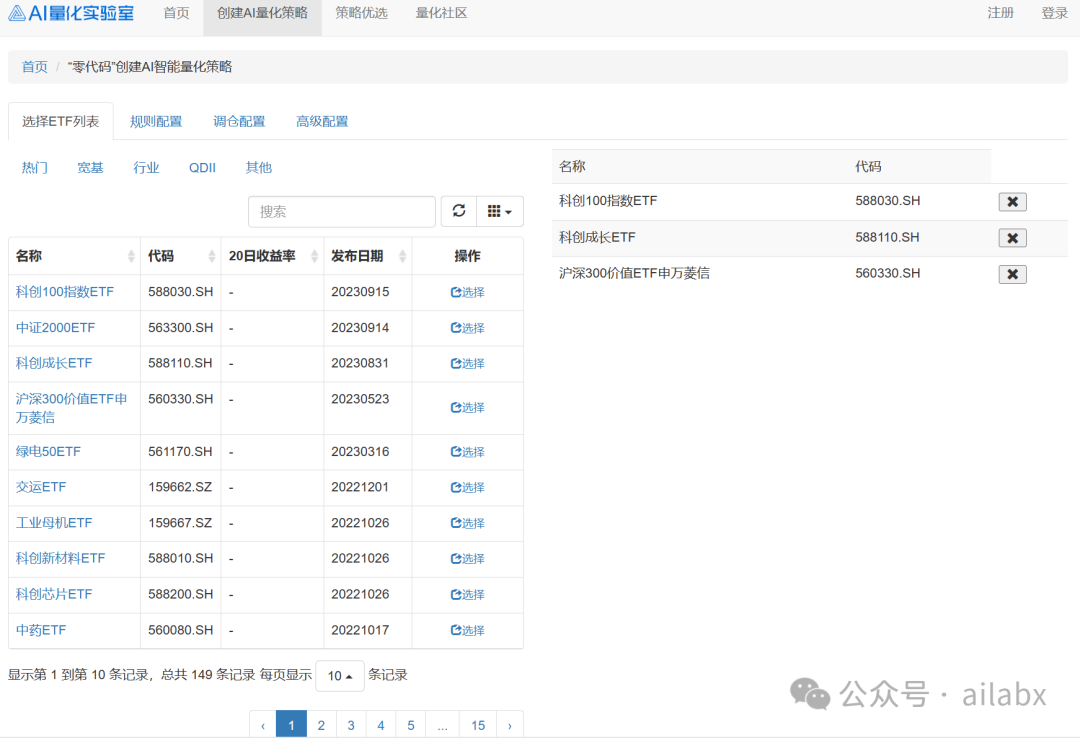Click the AI量化实验室 logo
This screenshot has width=1080, height=738.
(x=70, y=14)
